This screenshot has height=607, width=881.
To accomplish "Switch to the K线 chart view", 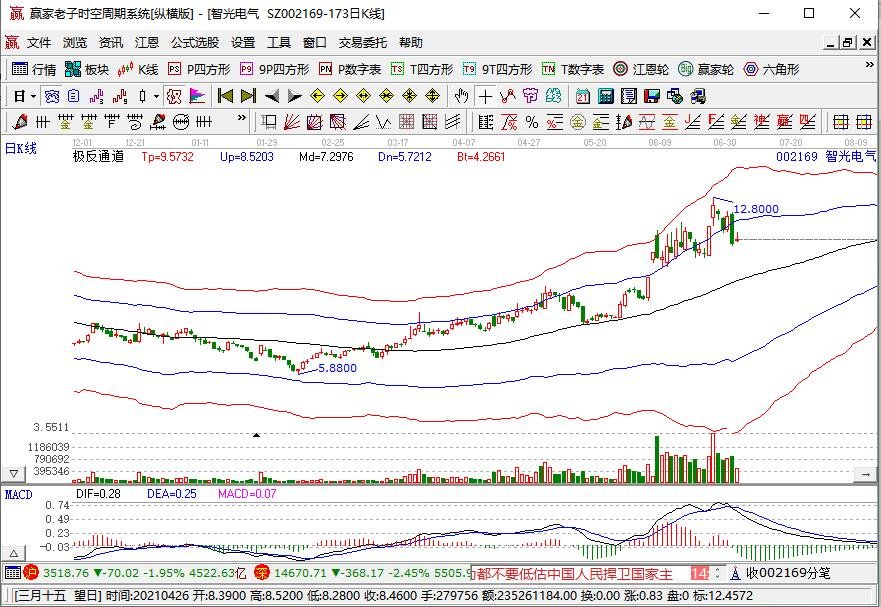I will (138, 69).
